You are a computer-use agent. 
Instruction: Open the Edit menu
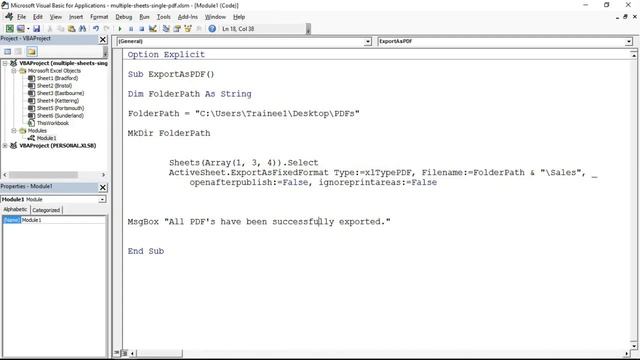click(x=38, y=17)
